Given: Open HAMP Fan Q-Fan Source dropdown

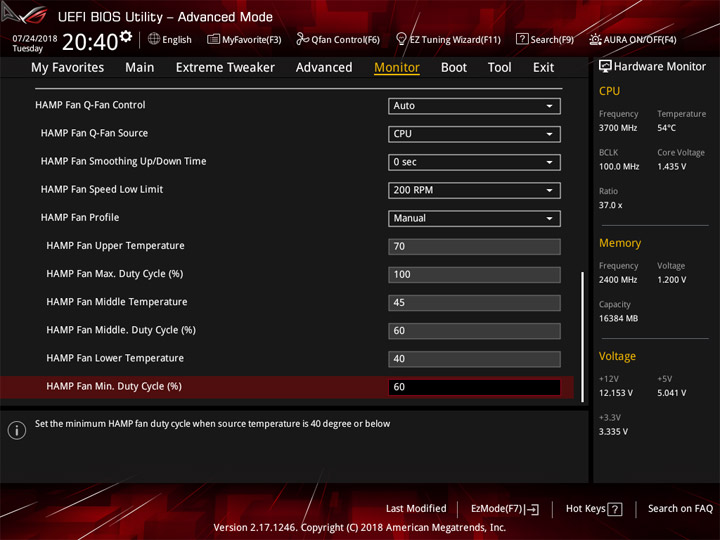Looking at the screenshot, I should pyautogui.click(x=474, y=134).
